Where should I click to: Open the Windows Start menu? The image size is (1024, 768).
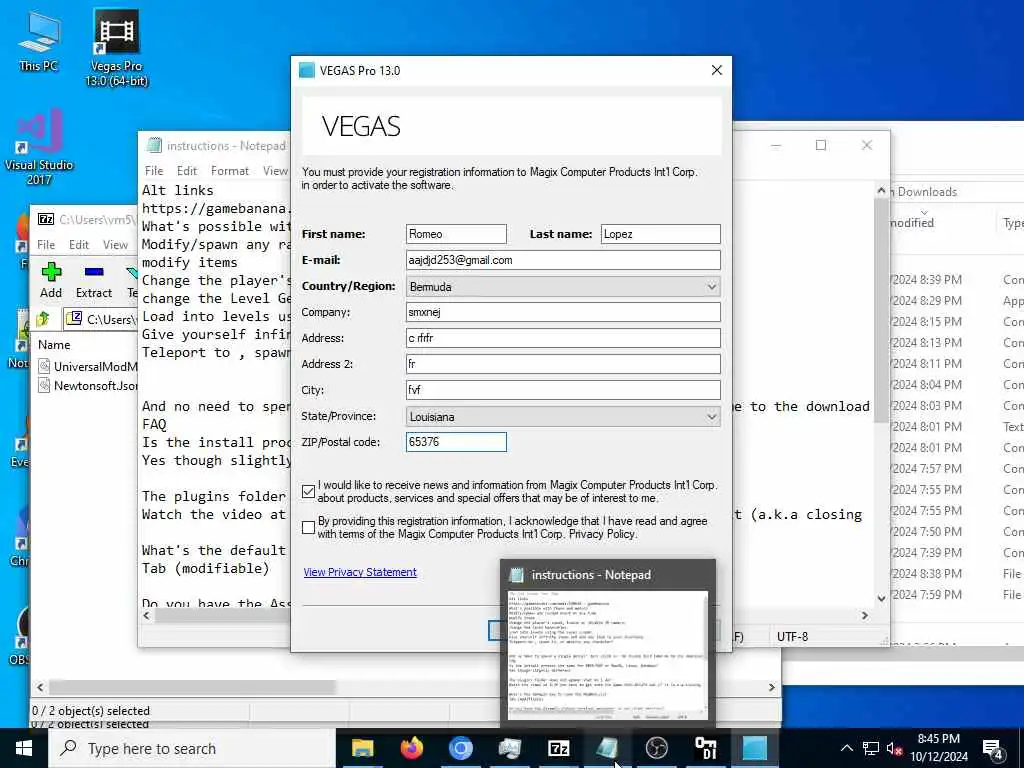click(x=24, y=748)
